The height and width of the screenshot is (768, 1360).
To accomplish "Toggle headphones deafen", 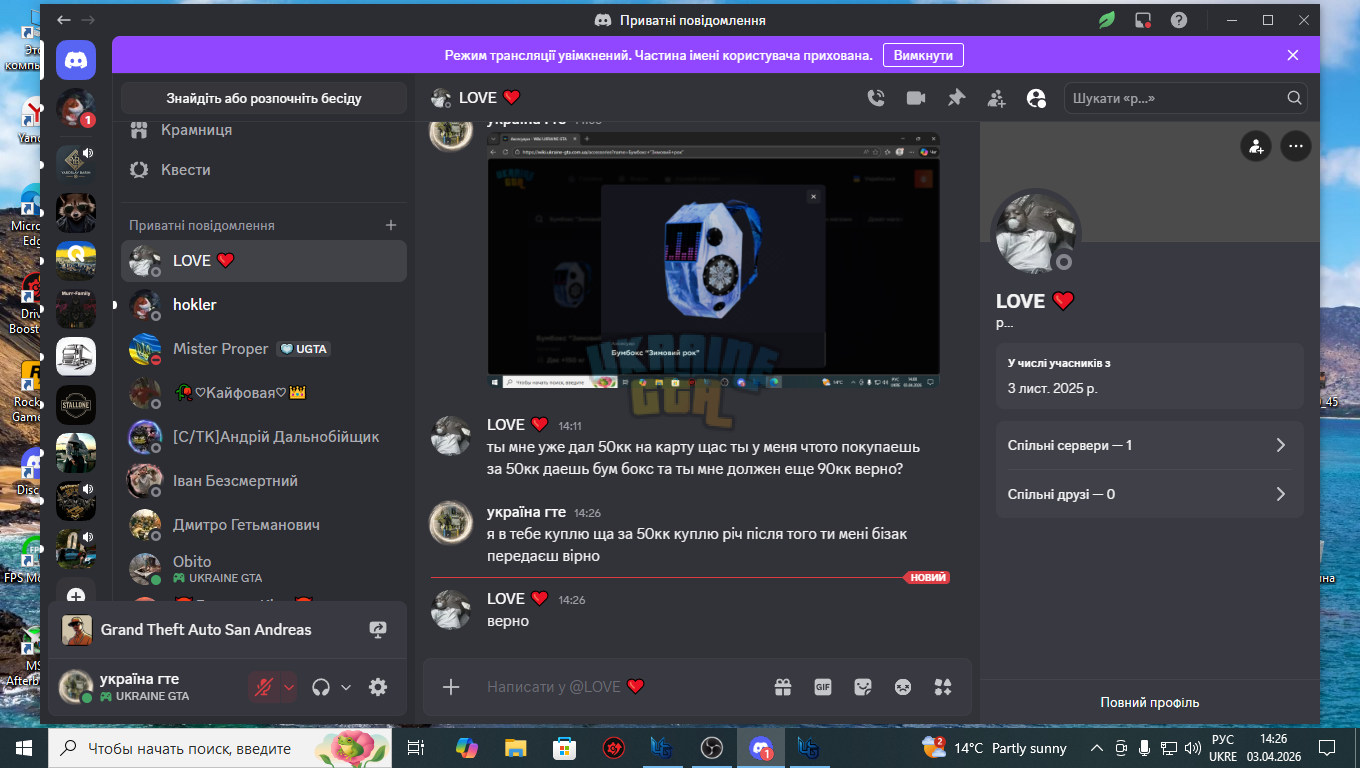I will [321, 687].
